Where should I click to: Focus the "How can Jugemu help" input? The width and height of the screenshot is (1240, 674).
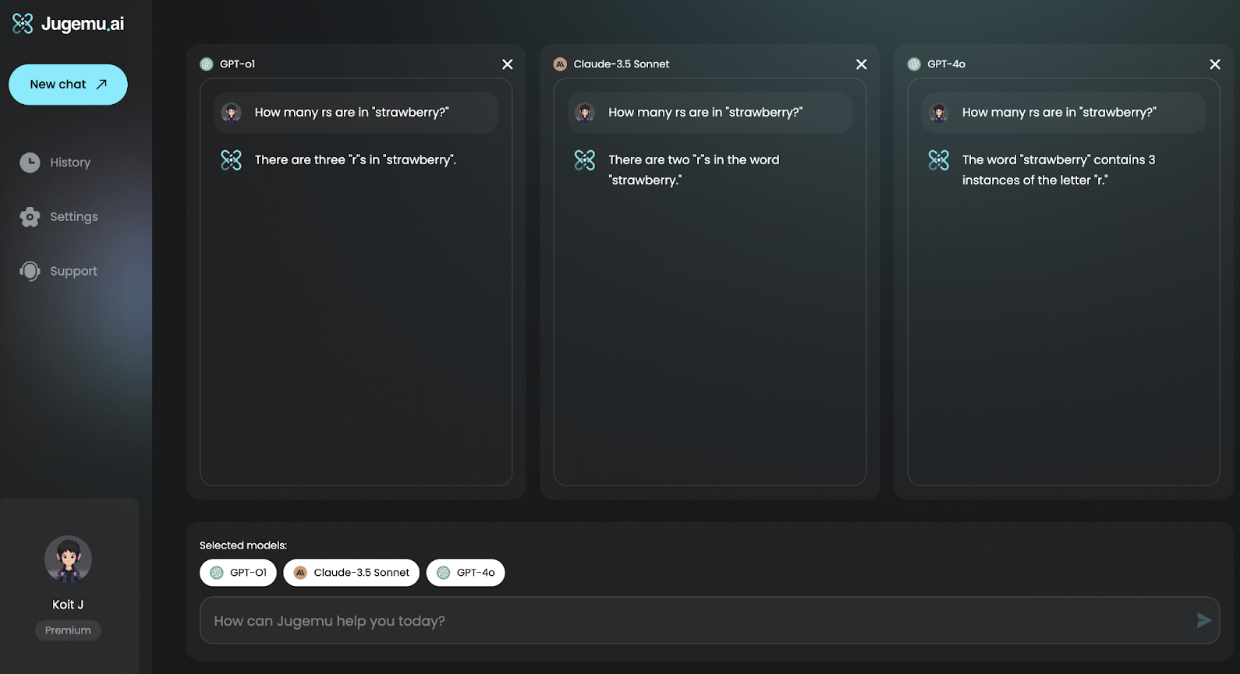[x=690, y=621]
